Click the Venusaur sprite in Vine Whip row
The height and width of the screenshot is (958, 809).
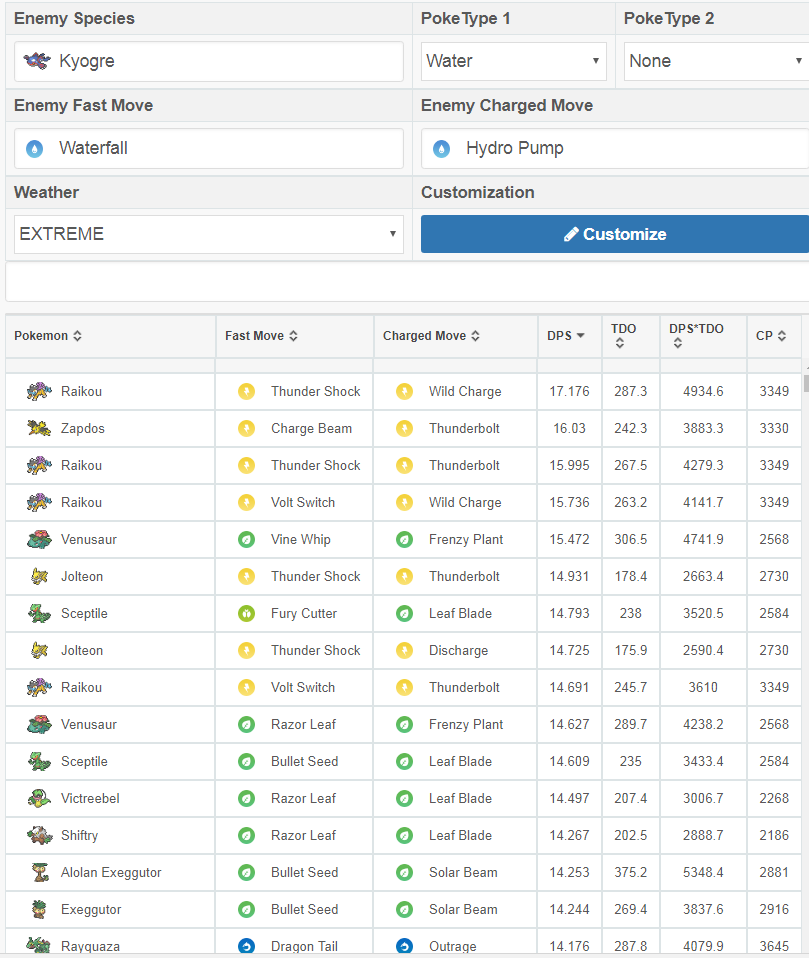[39, 539]
